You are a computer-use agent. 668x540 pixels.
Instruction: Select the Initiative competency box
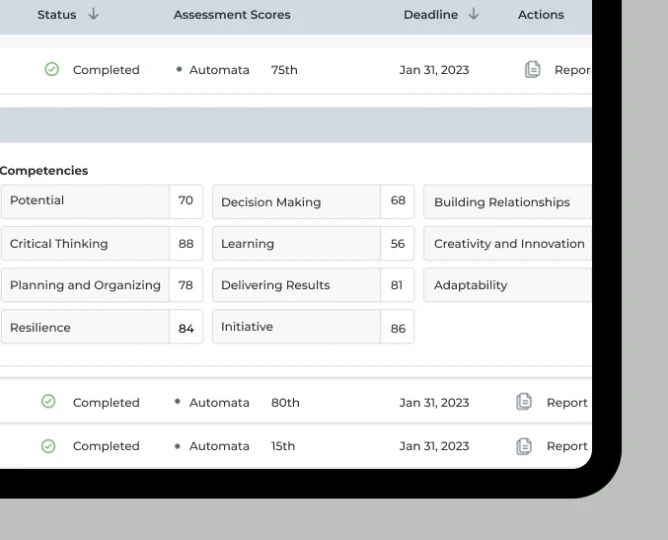(296, 327)
